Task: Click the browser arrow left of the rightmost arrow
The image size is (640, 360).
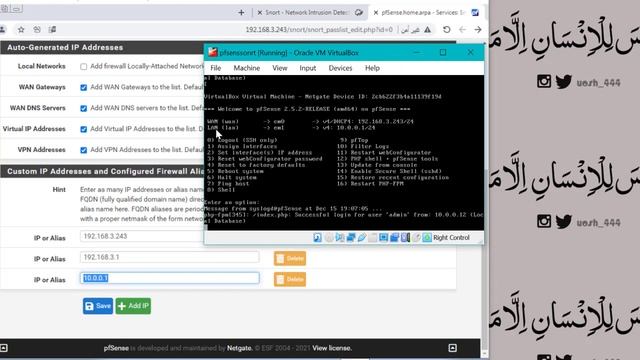Action: click(x=462, y=29)
